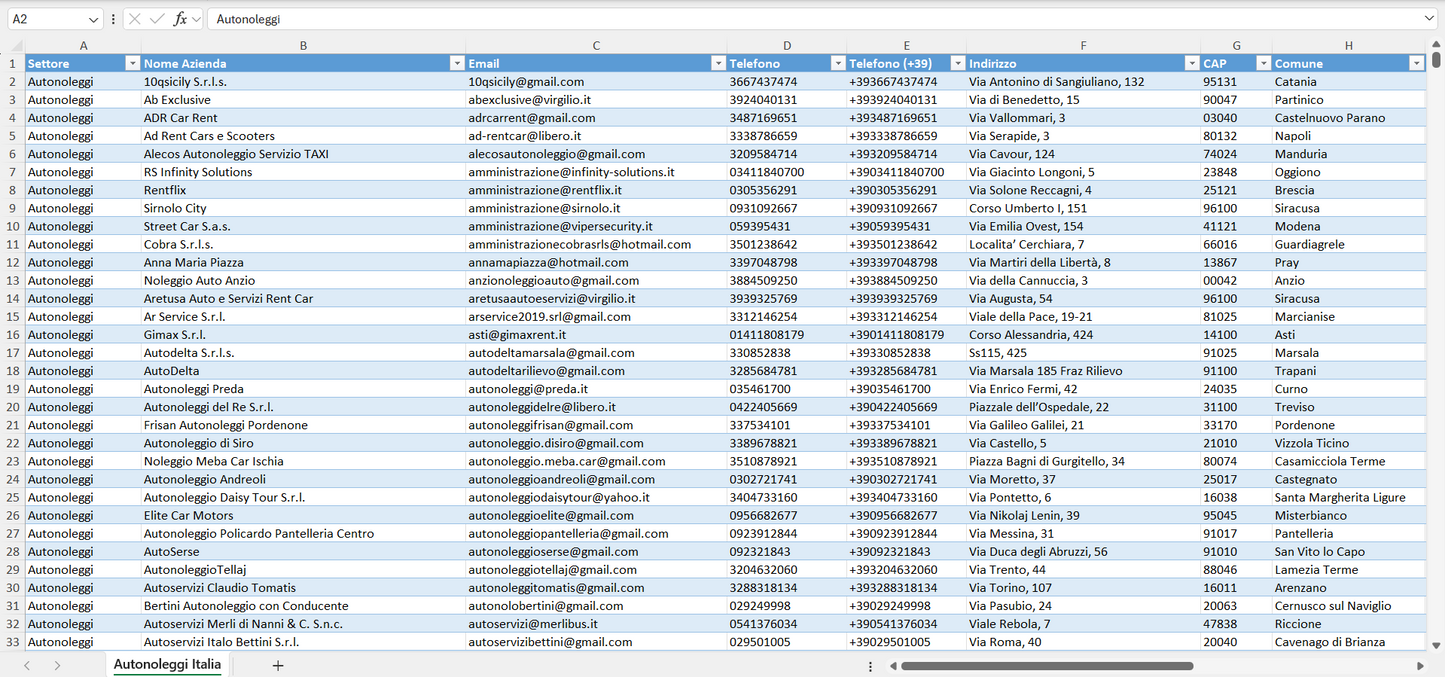Select row 15 header
Viewport: 1445px width, 677px height.
(x=13, y=316)
